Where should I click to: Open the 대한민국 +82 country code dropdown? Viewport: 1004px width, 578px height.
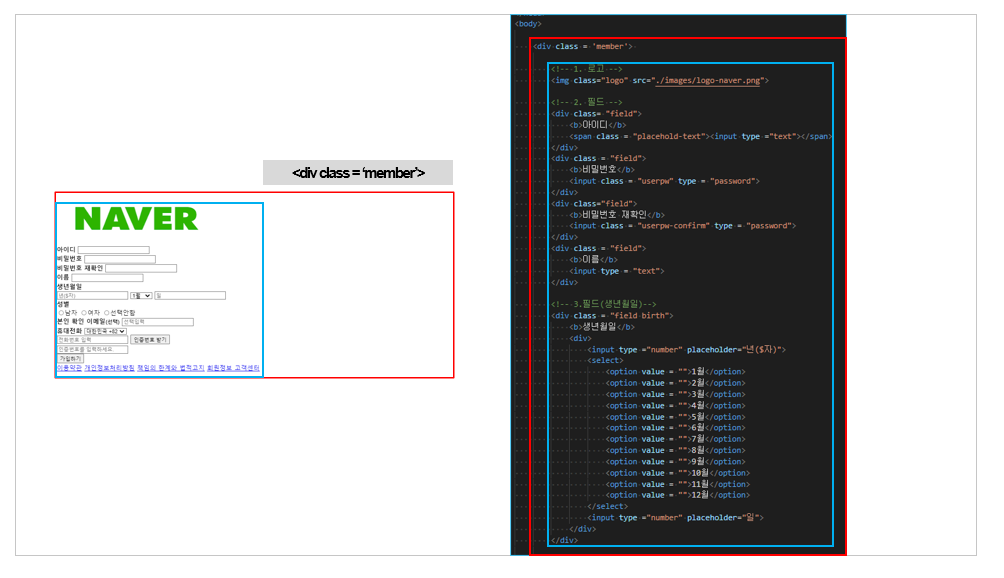[105, 332]
